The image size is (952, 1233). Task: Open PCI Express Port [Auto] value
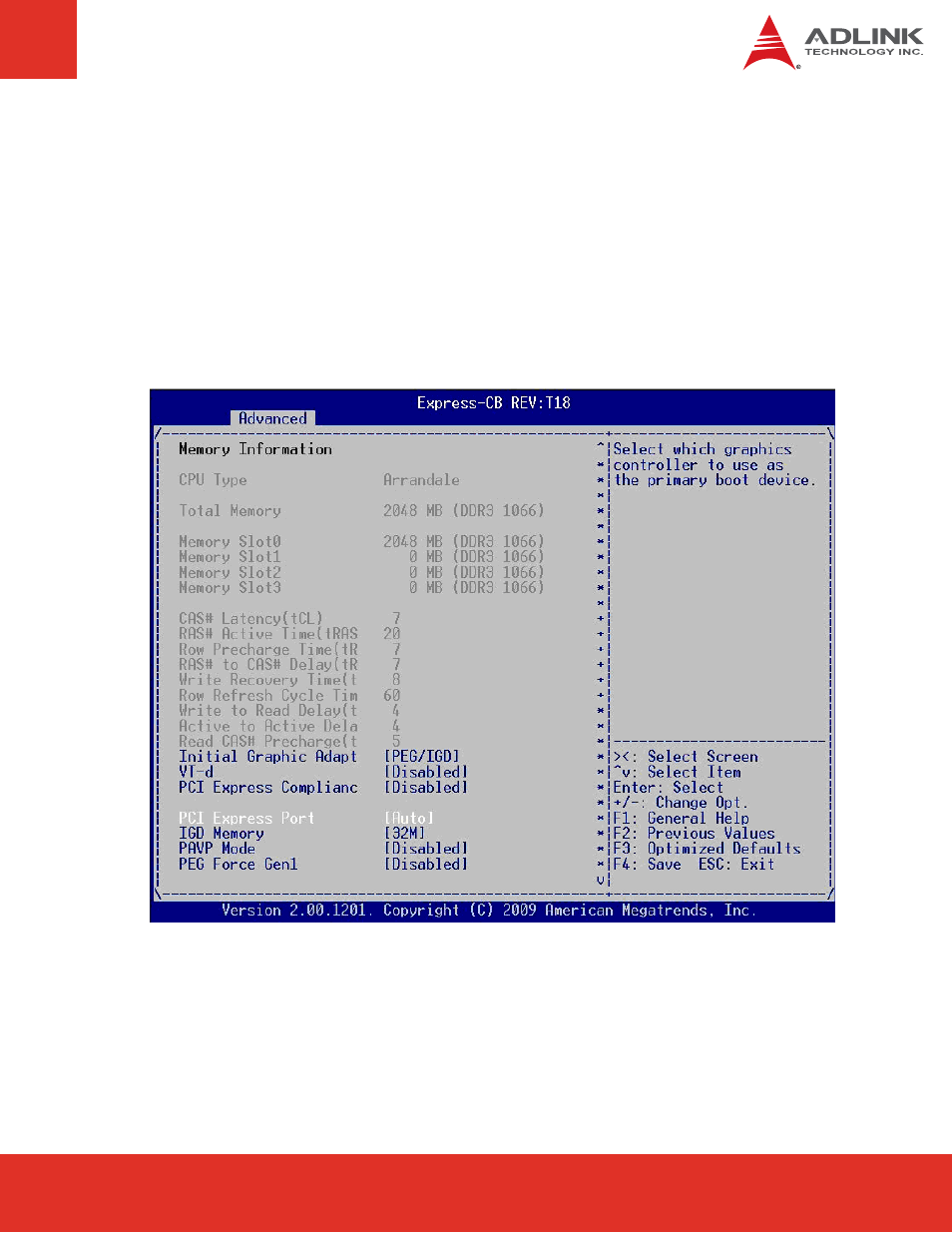[409, 819]
